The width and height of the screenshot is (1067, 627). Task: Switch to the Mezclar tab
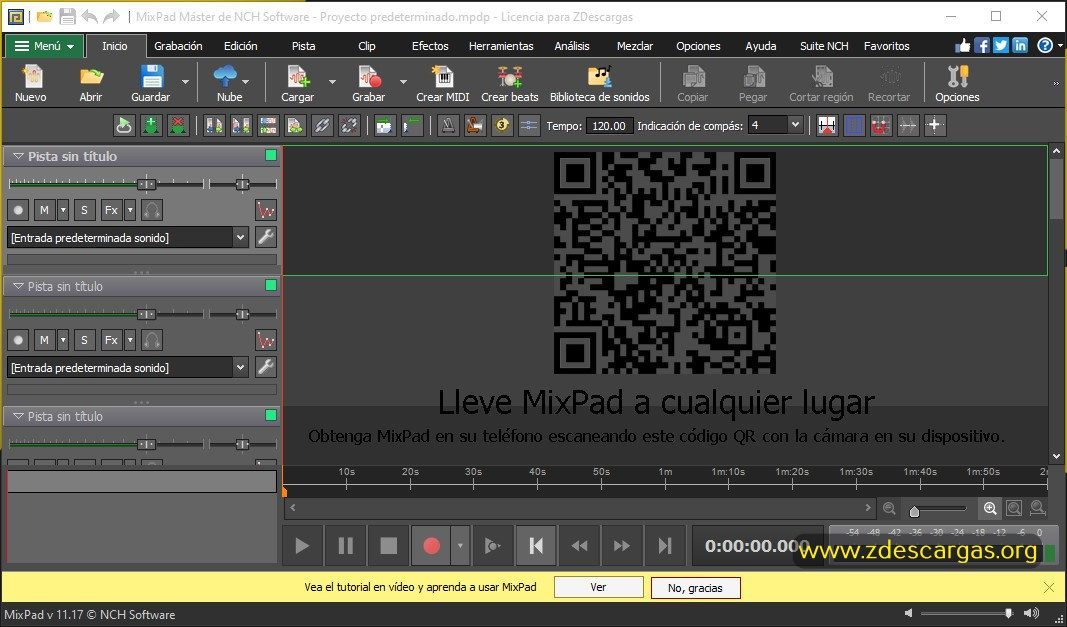tap(635, 46)
